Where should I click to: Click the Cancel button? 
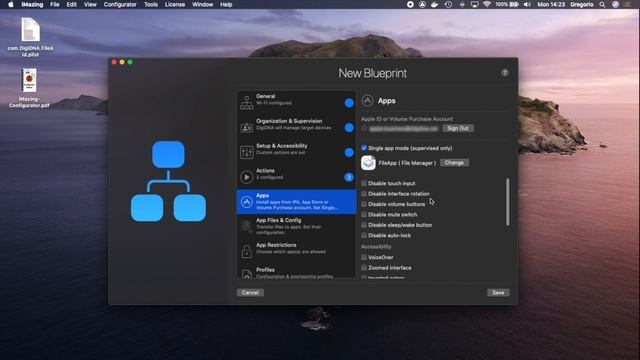(250, 292)
